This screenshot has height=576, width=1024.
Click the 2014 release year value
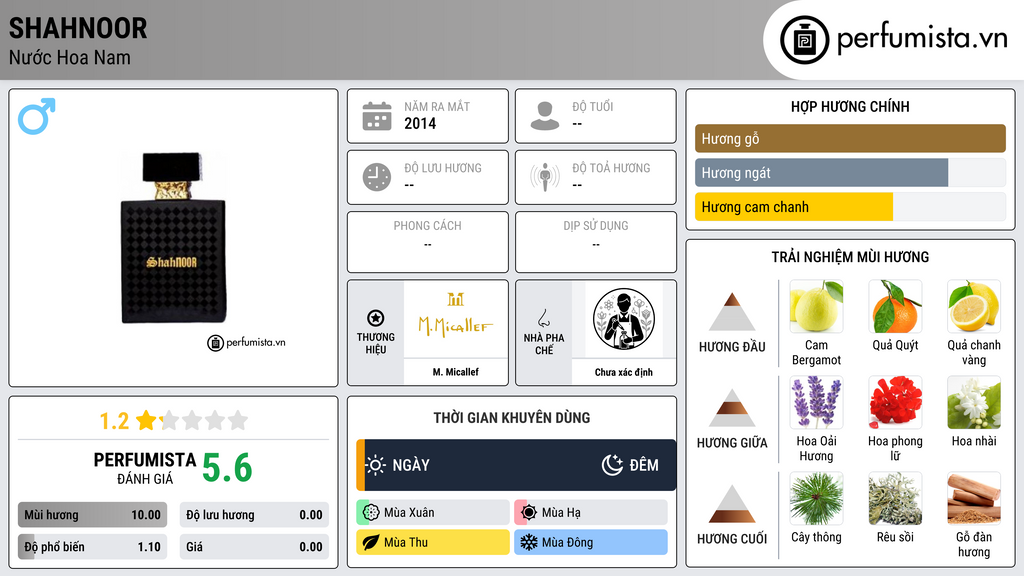pyautogui.click(x=420, y=123)
